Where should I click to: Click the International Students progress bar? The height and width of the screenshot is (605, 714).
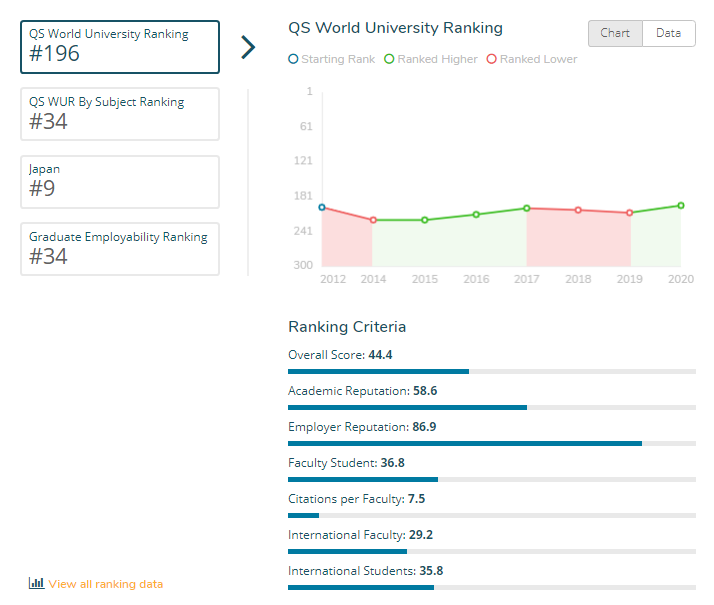(492, 587)
